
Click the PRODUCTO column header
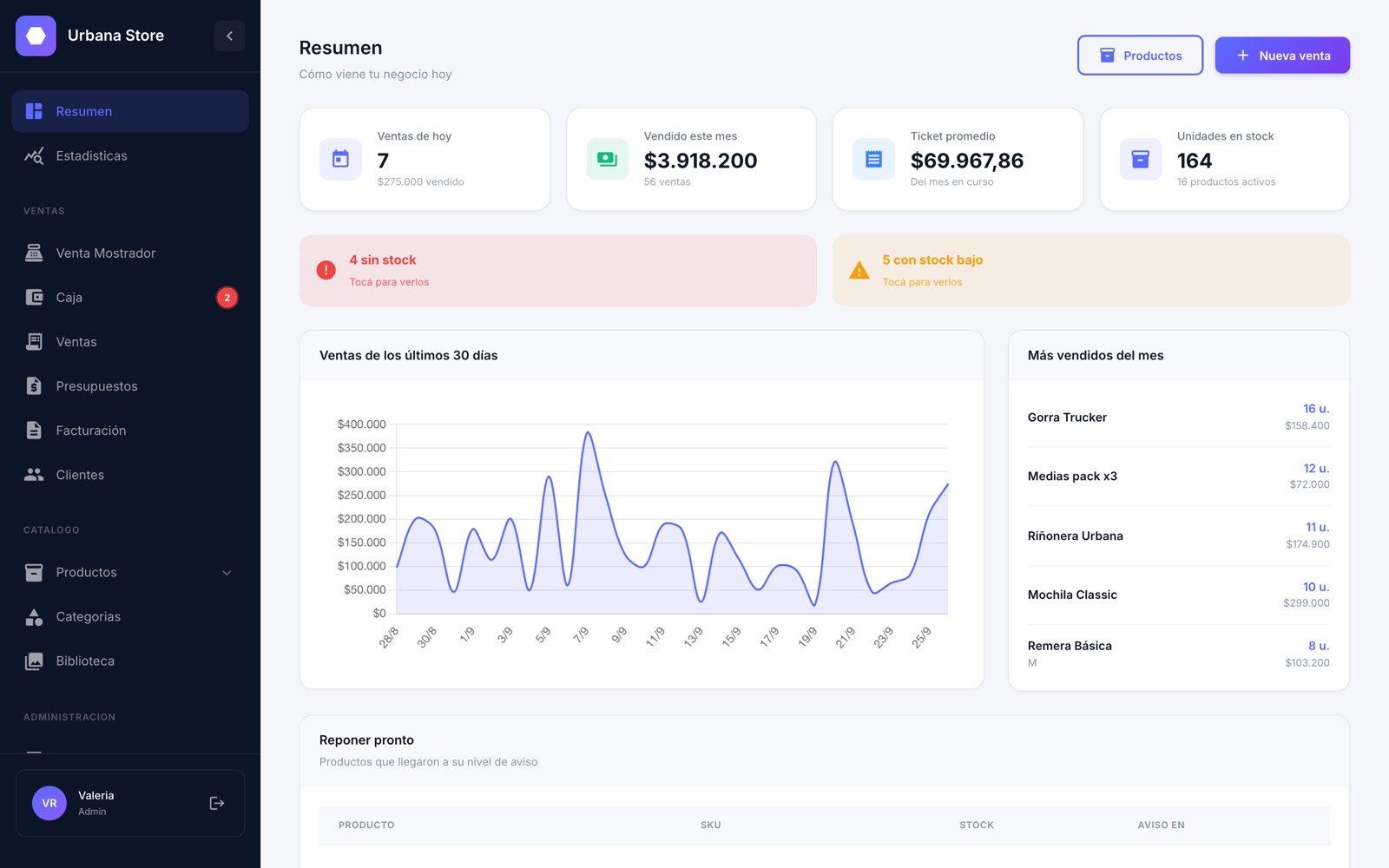point(366,825)
